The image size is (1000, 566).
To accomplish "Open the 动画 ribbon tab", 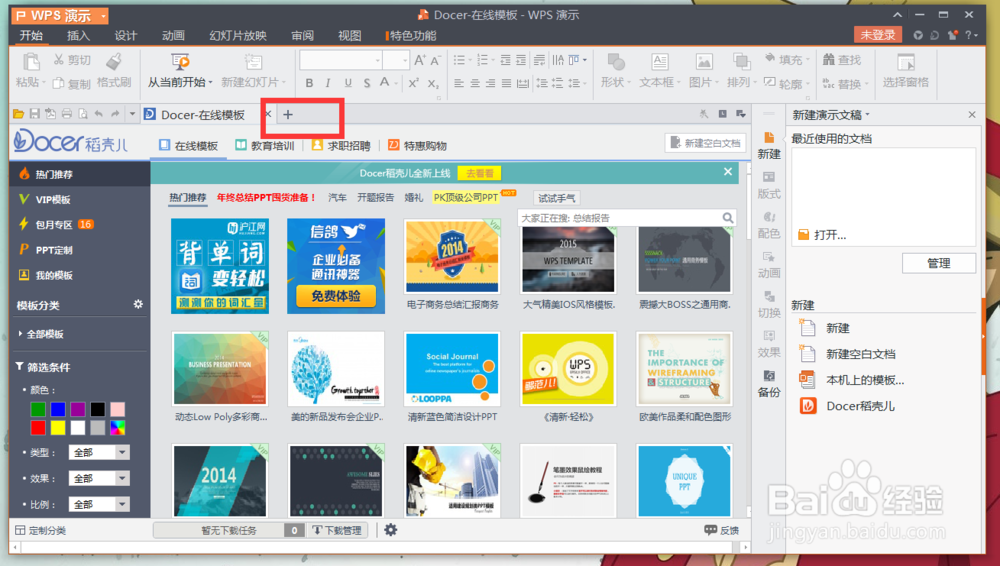I will 173,36.
